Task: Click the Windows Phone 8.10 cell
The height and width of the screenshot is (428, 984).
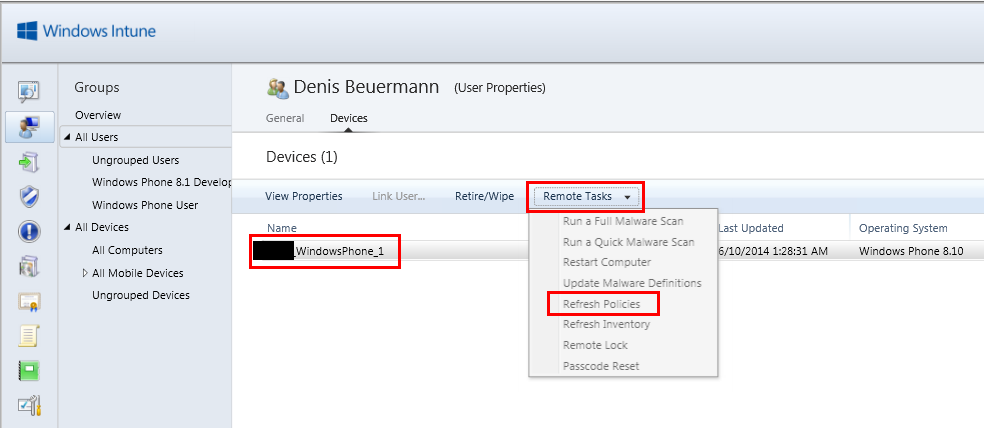Action: coord(911,252)
